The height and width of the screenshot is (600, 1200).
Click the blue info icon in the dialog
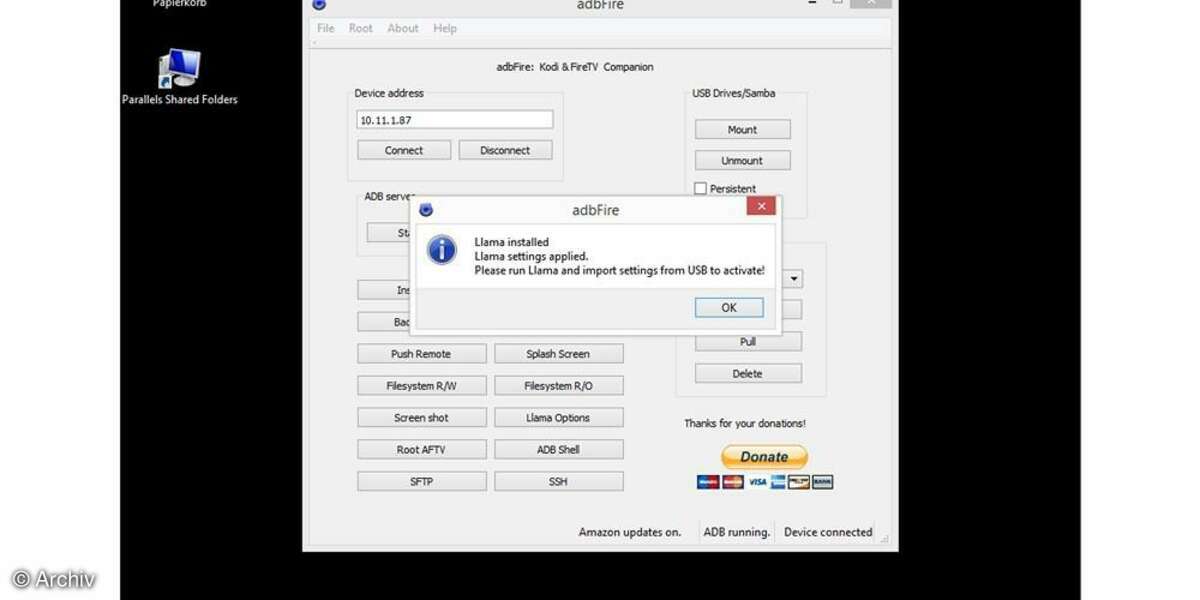pos(442,250)
